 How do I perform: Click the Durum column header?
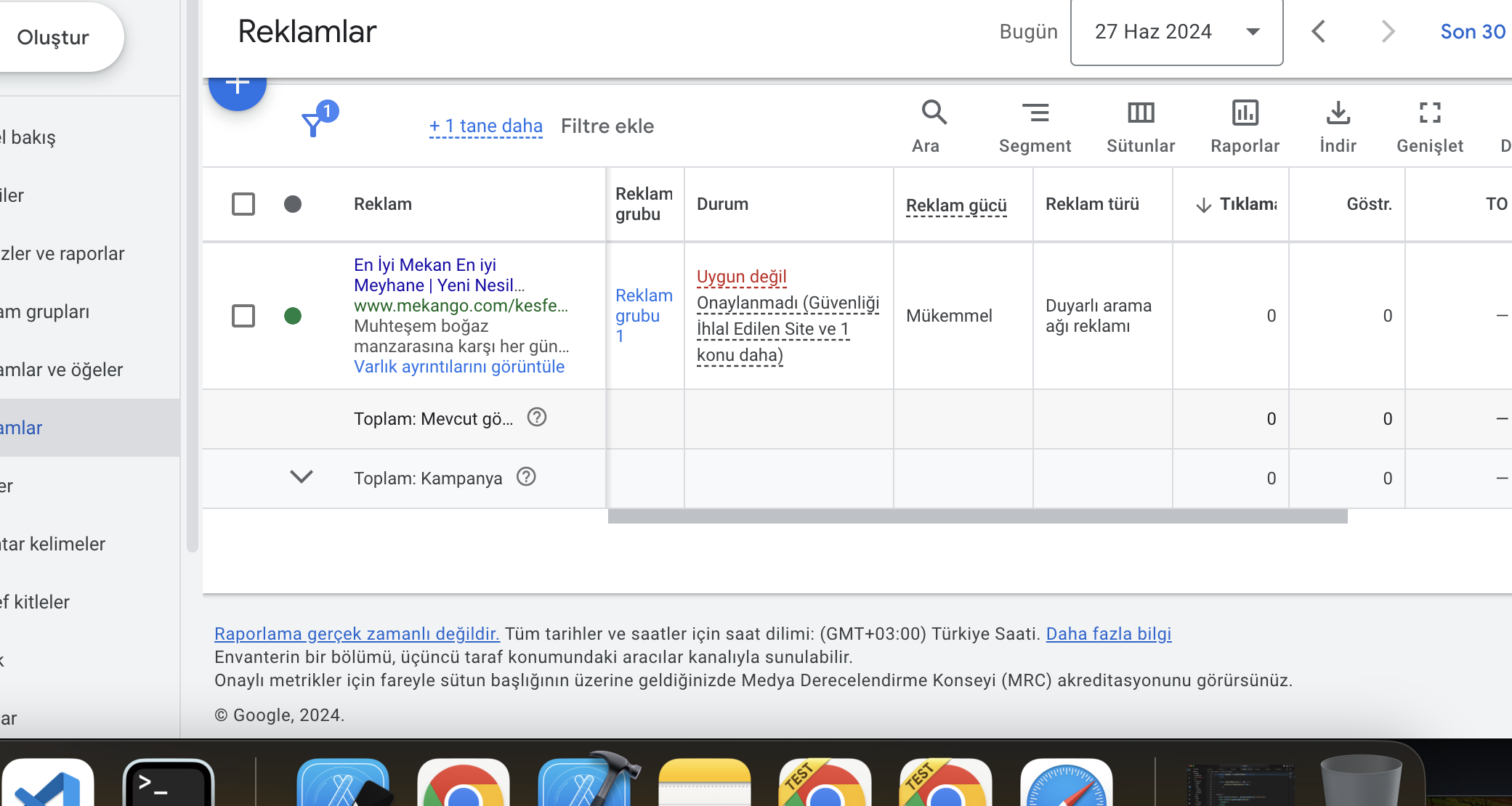[x=722, y=204]
